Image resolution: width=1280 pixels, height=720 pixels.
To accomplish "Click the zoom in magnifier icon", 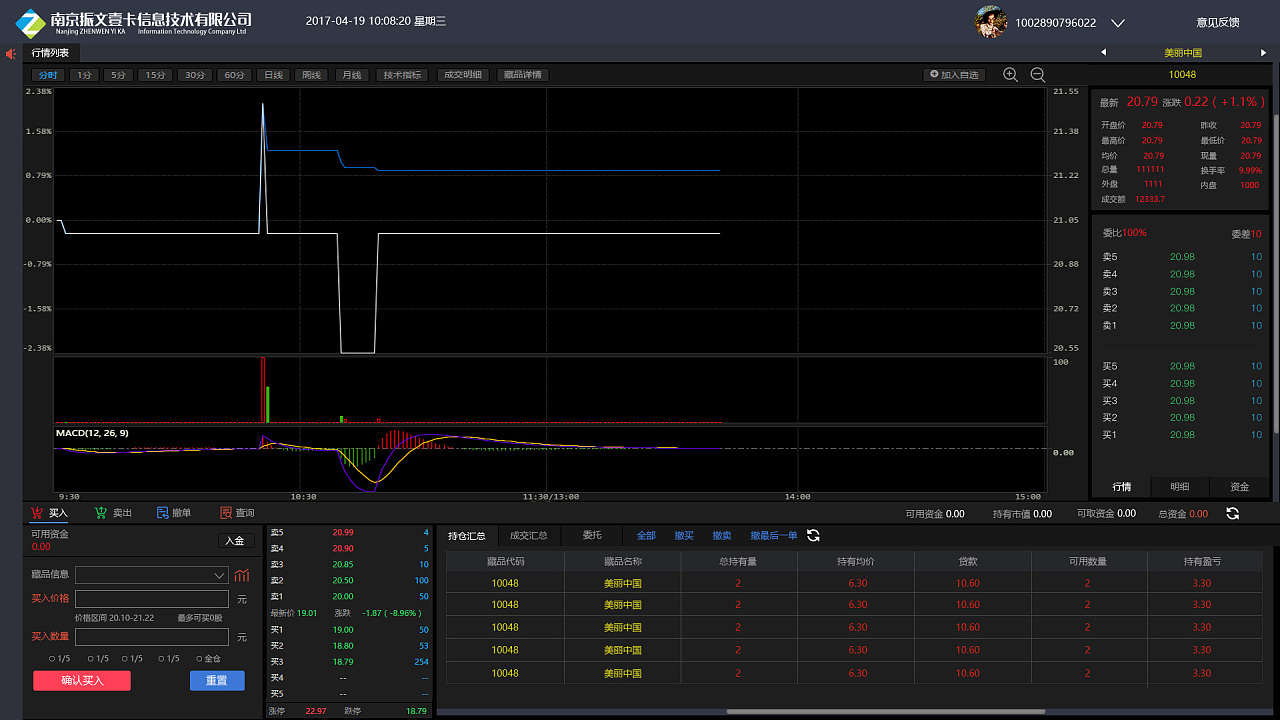I will [1010, 75].
